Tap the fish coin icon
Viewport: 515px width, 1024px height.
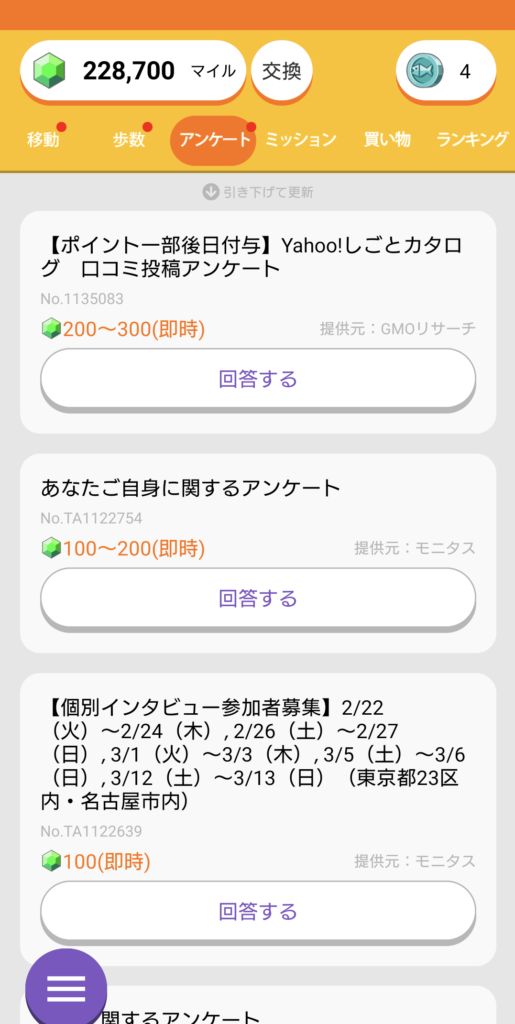click(x=425, y=71)
